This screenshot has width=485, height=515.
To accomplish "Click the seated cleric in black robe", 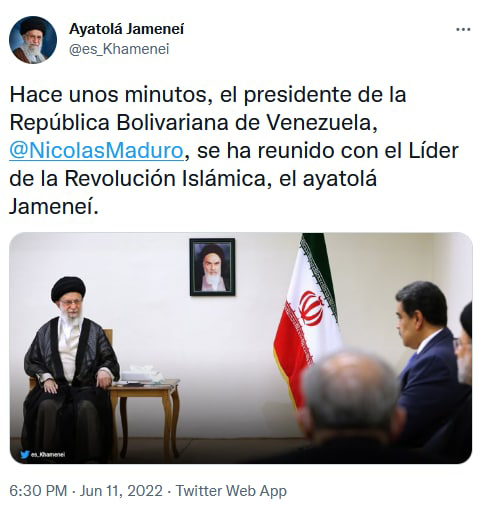I will (70, 368).
